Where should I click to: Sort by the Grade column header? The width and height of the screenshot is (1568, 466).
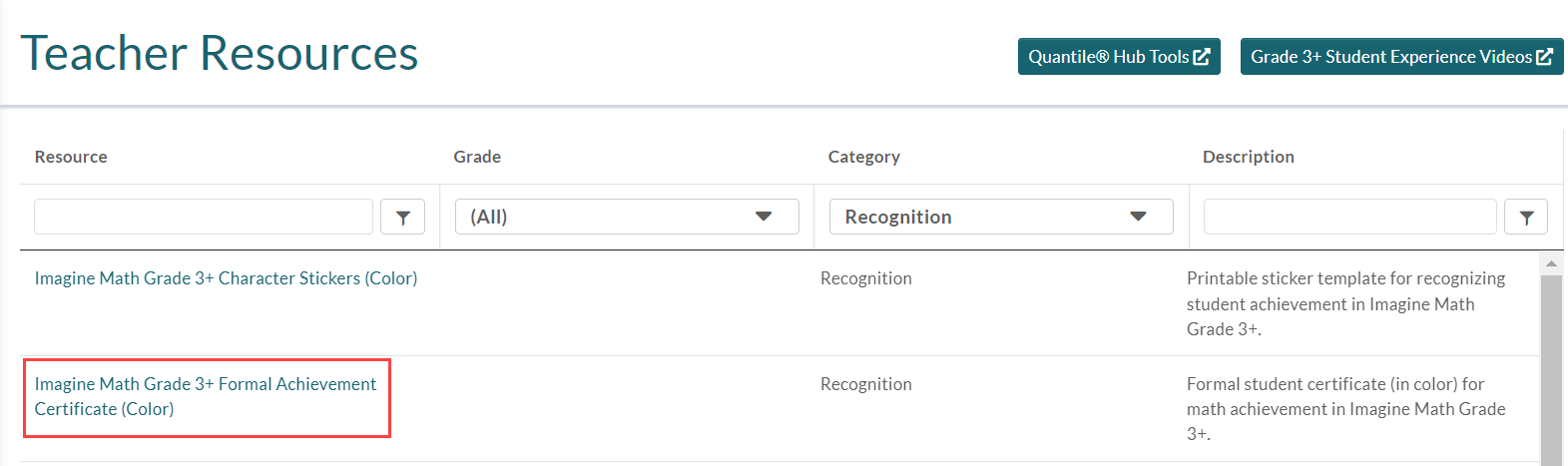tap(477, 157)
